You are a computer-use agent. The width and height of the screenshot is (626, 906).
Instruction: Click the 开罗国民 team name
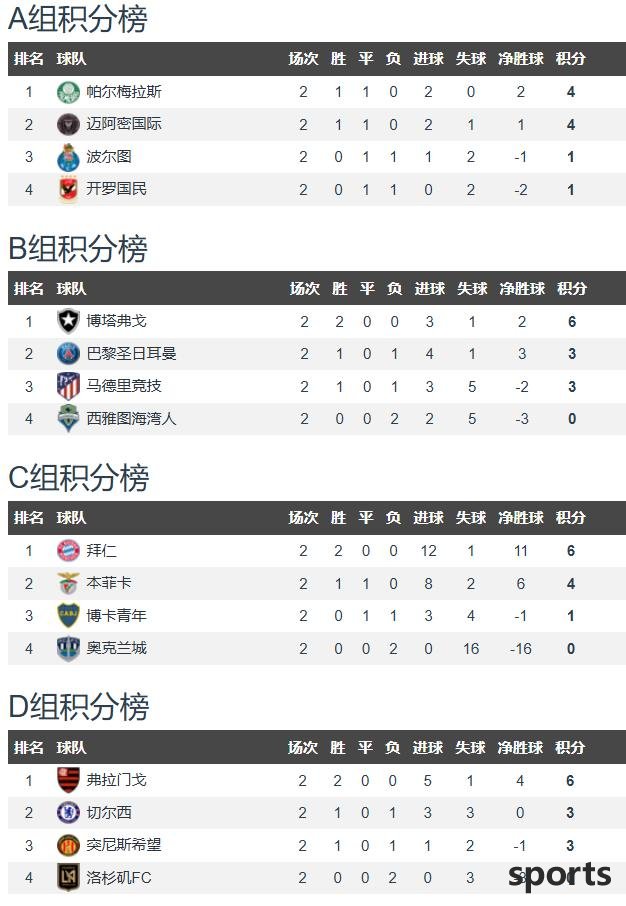(x=116, y=189)
